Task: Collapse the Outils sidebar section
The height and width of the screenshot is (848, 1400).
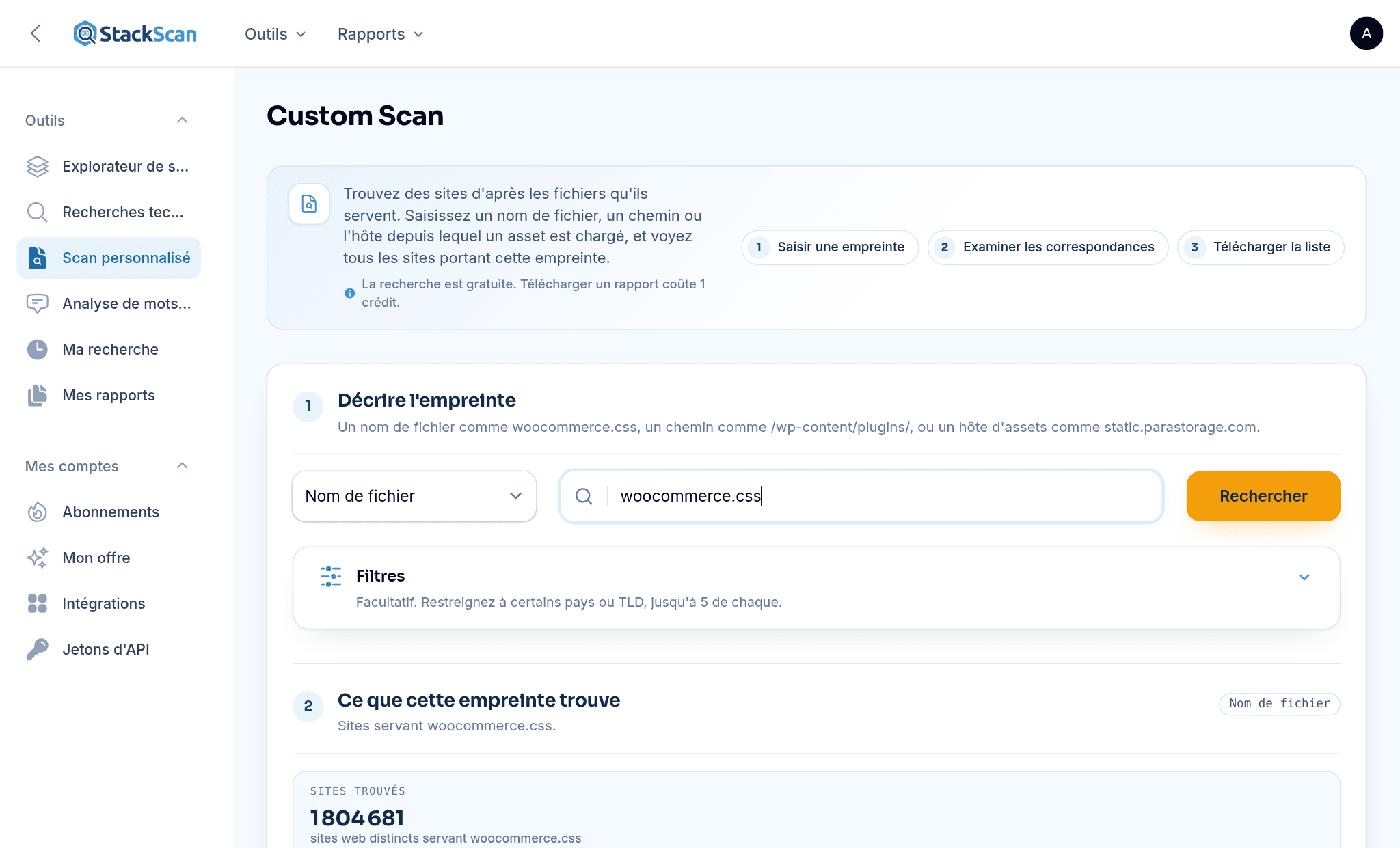Action: [182, 120]
